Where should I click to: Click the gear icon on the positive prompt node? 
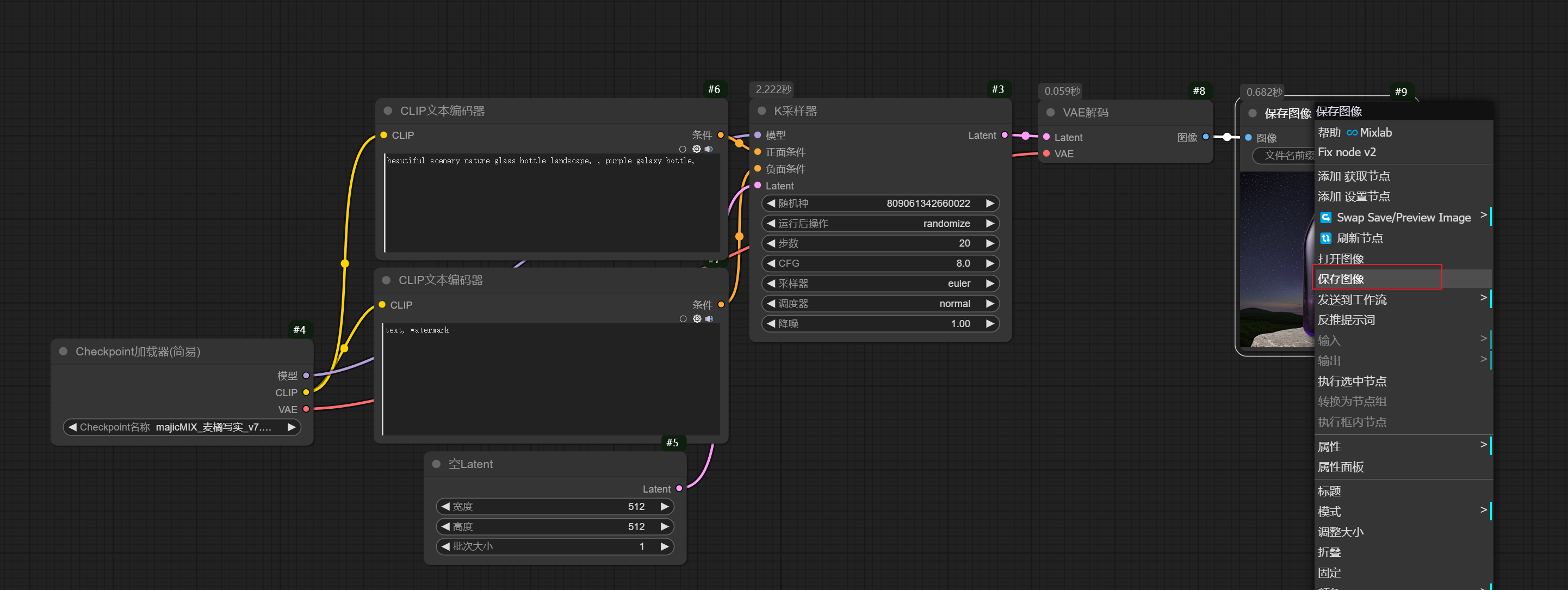pos(696,149)
